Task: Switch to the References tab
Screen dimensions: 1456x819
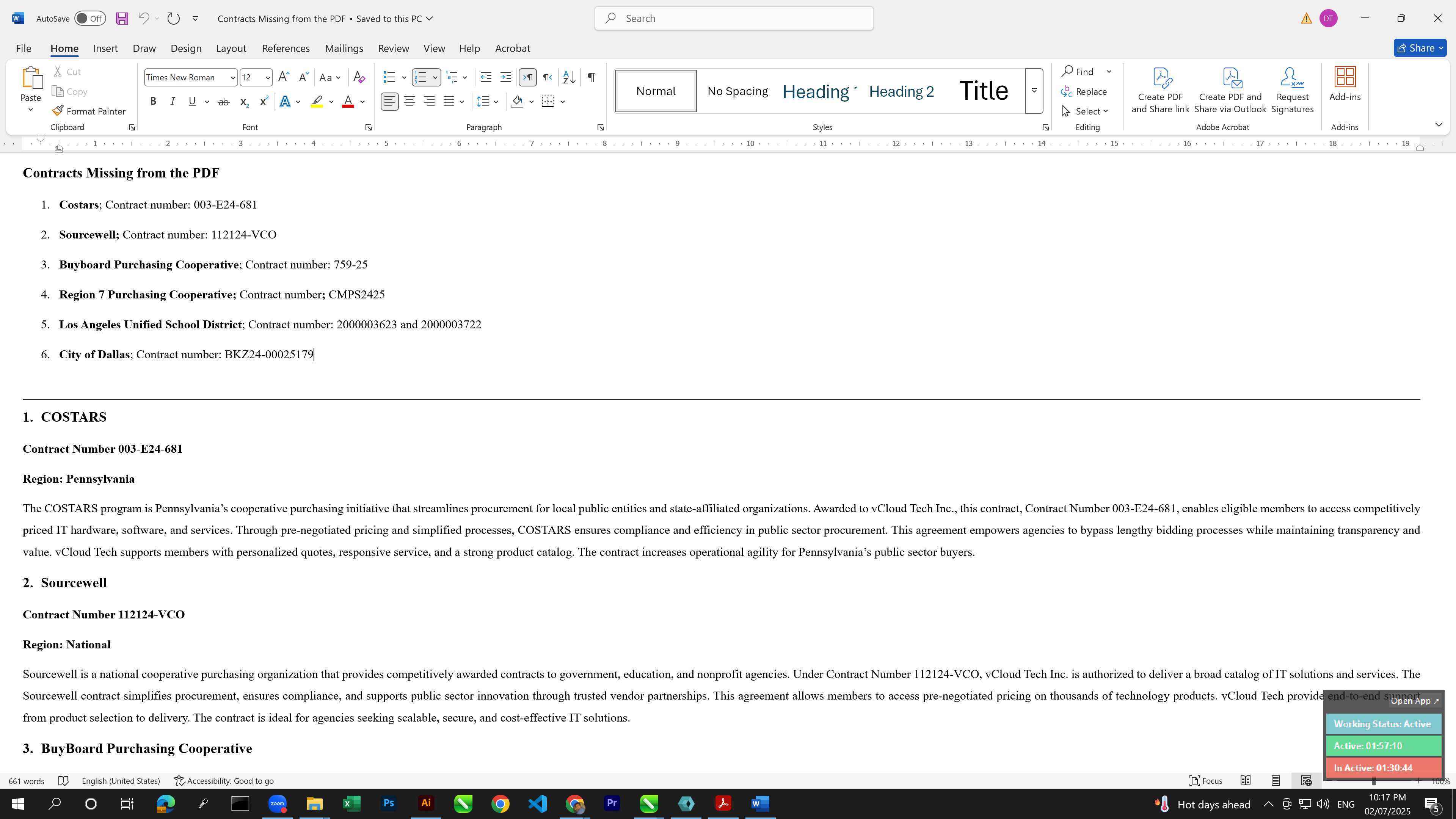Action: pyautogui.click(x=286, y=49)
